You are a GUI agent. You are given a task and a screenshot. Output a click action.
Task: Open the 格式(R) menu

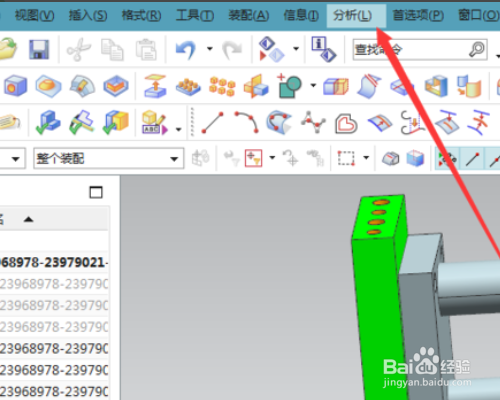pos(141,15)
